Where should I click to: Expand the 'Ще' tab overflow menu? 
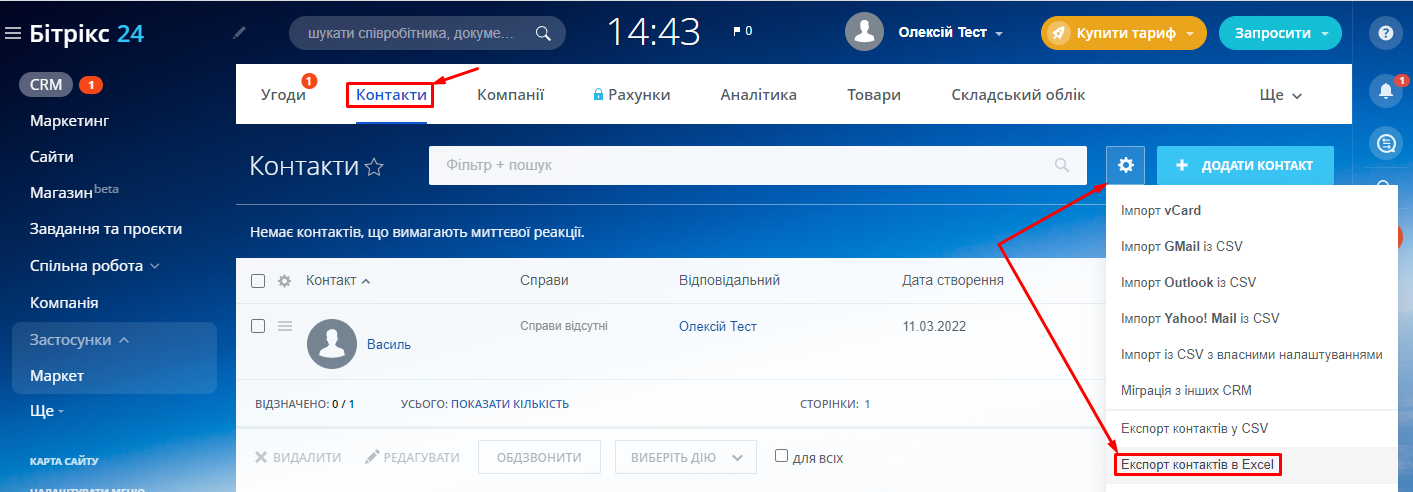(1280, 96)
